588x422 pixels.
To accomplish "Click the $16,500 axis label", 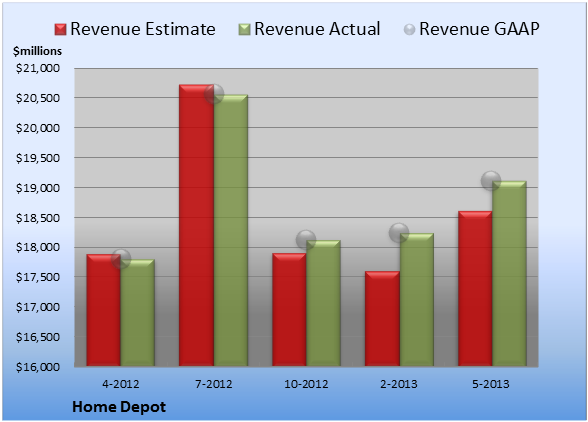I will point(38,337).
